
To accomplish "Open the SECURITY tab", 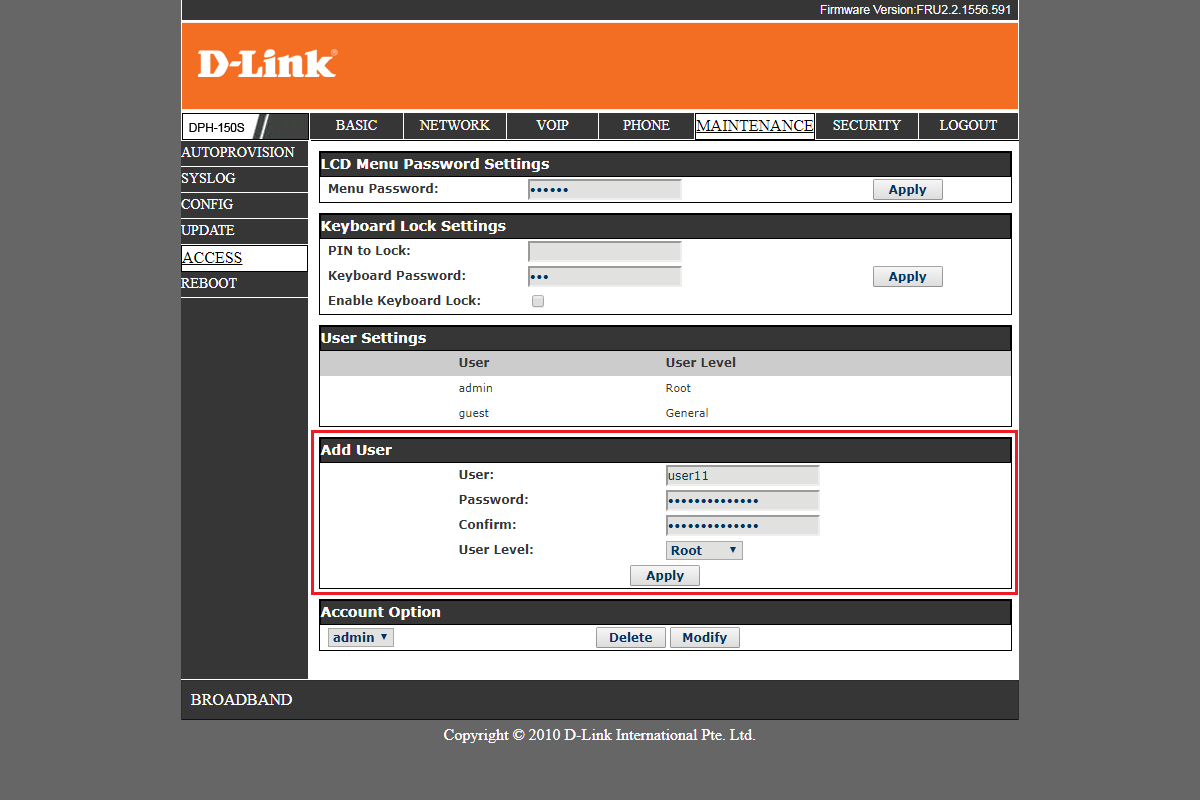I will [866, 126].
